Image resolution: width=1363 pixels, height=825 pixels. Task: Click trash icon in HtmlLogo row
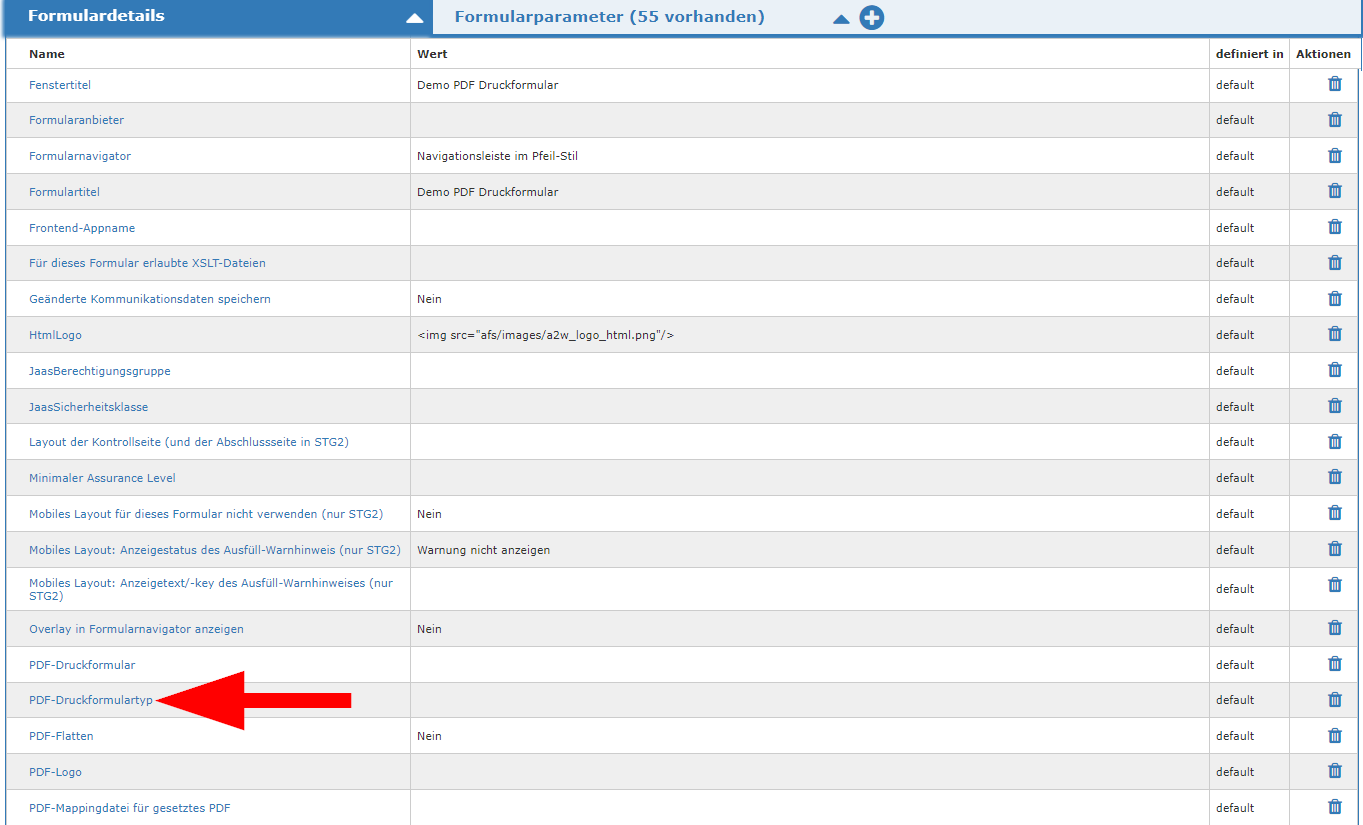click(x=1334, y=334)
